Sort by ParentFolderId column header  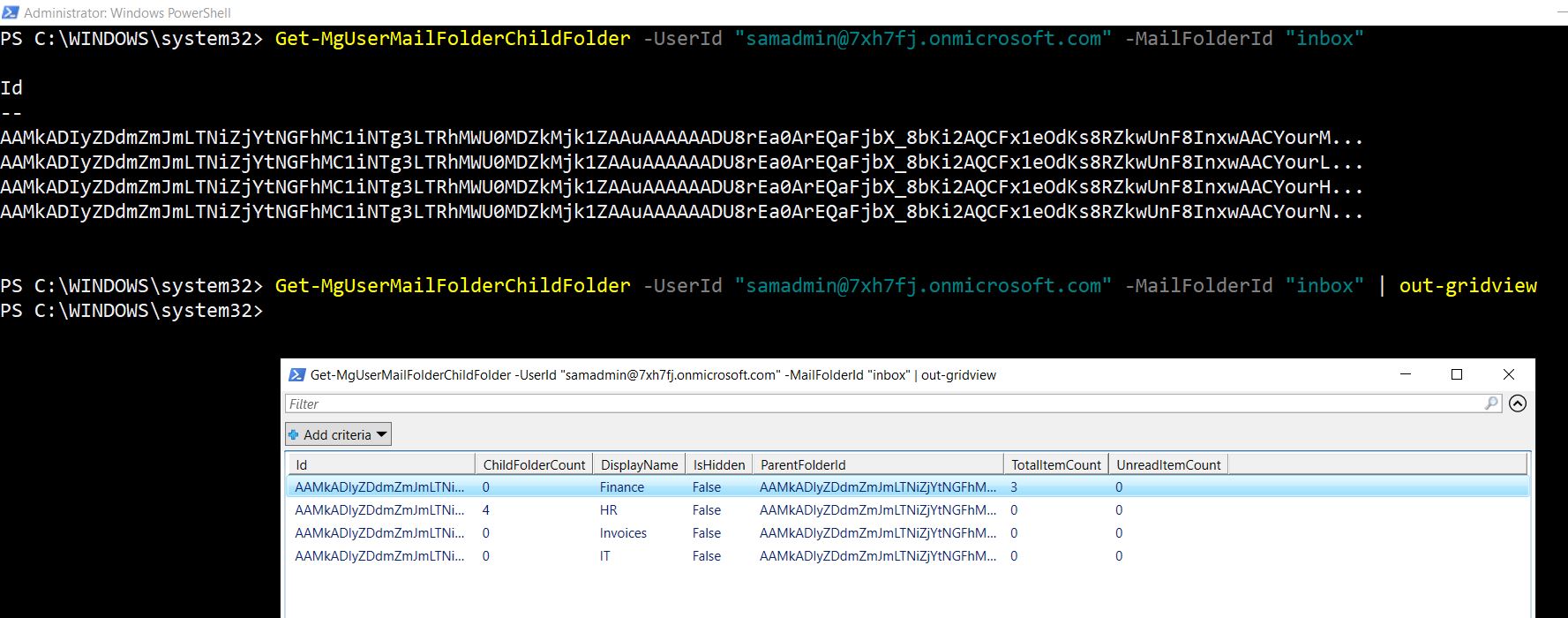tap(877, 464)
